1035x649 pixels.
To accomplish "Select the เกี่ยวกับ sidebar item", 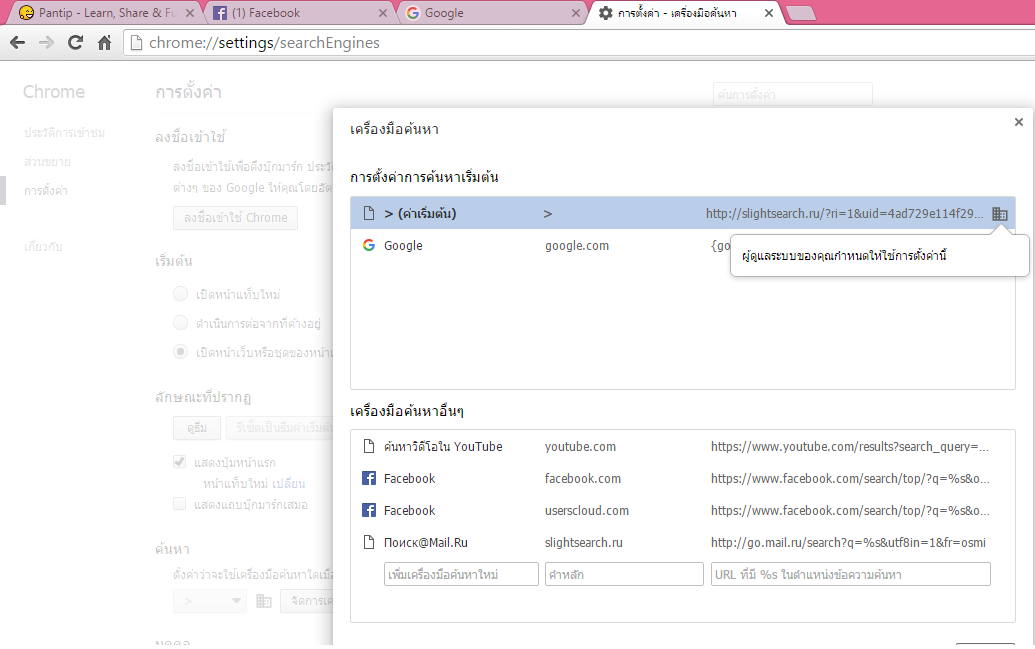I will point(43,247).
